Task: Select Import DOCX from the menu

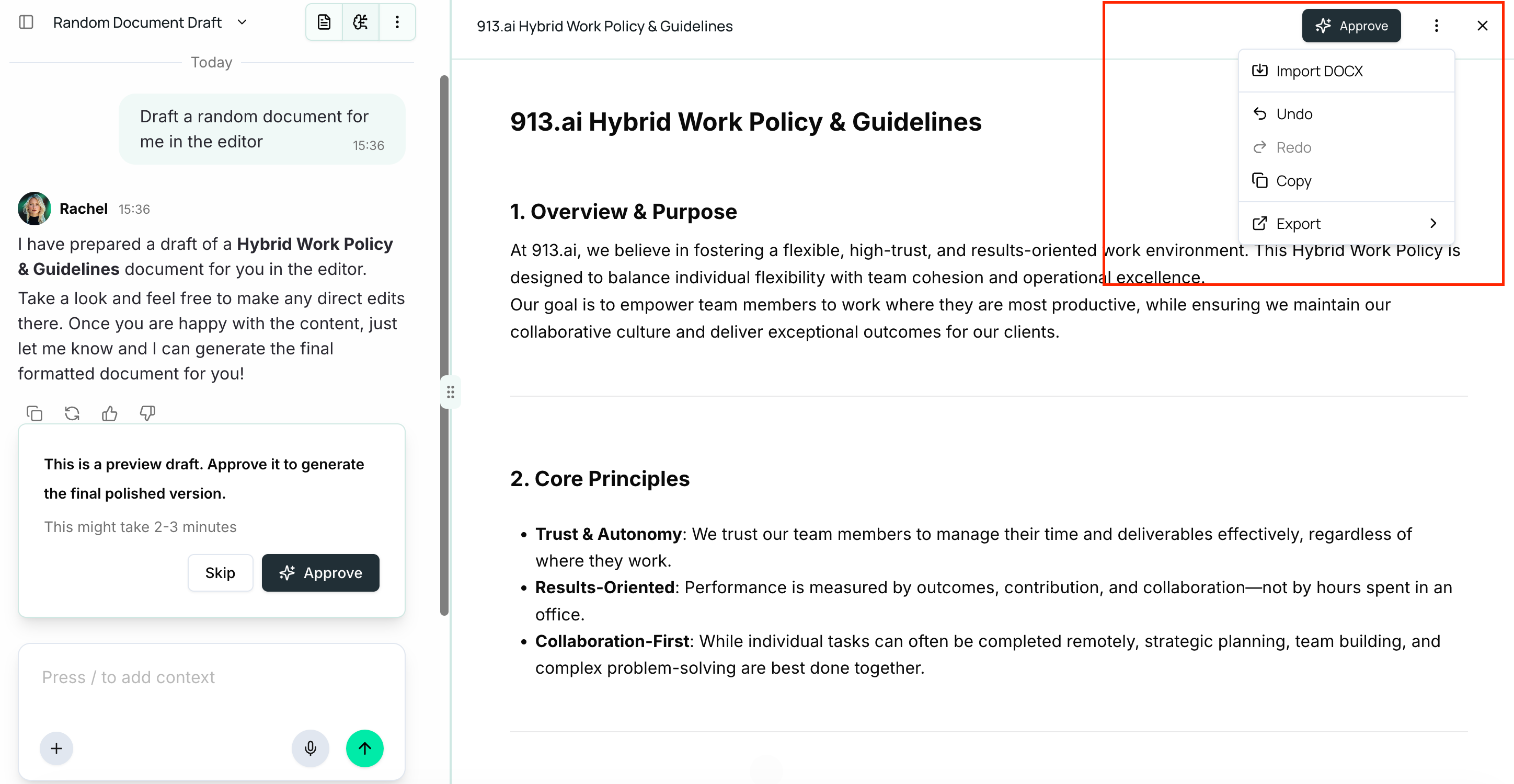Action: click(x=1346, y=71)
